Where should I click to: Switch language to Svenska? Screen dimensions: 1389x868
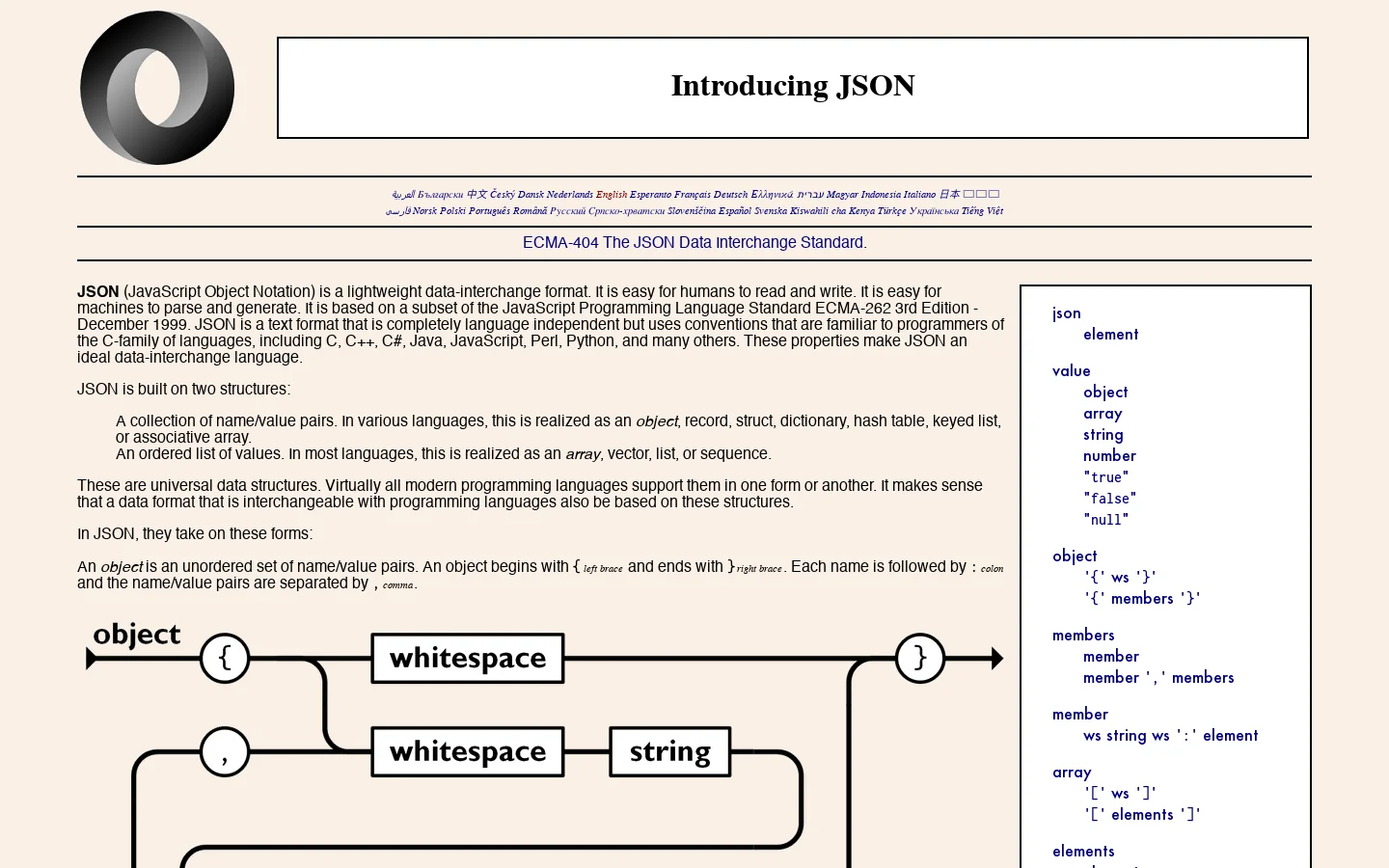771,211
